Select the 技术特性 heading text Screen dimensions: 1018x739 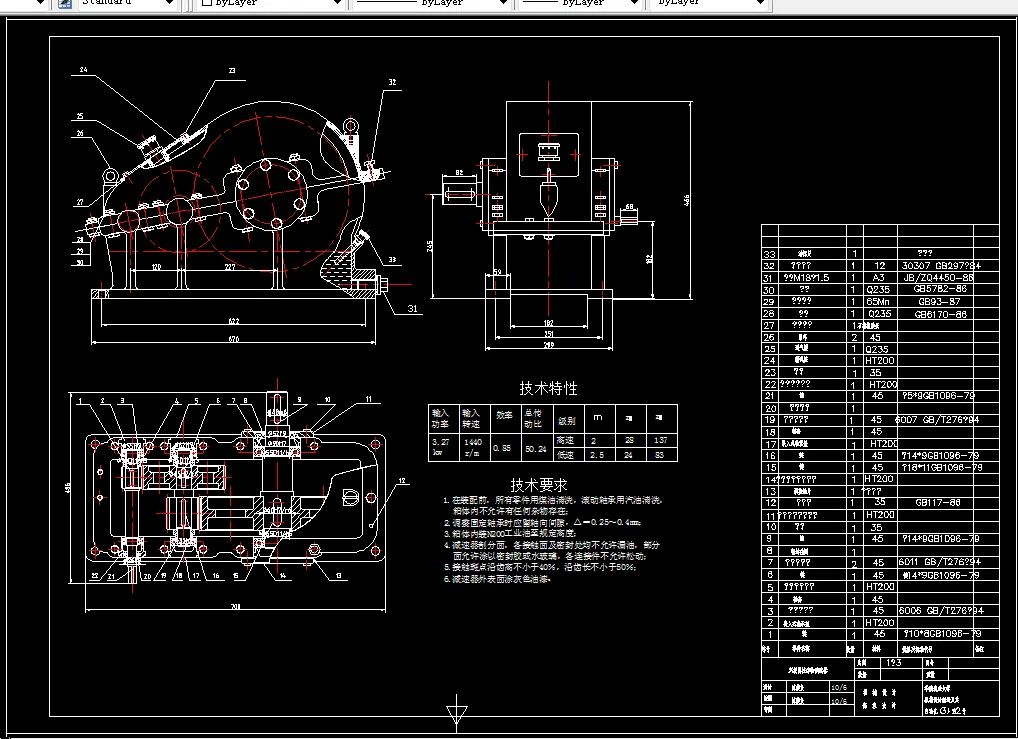(x=548, y=388)
